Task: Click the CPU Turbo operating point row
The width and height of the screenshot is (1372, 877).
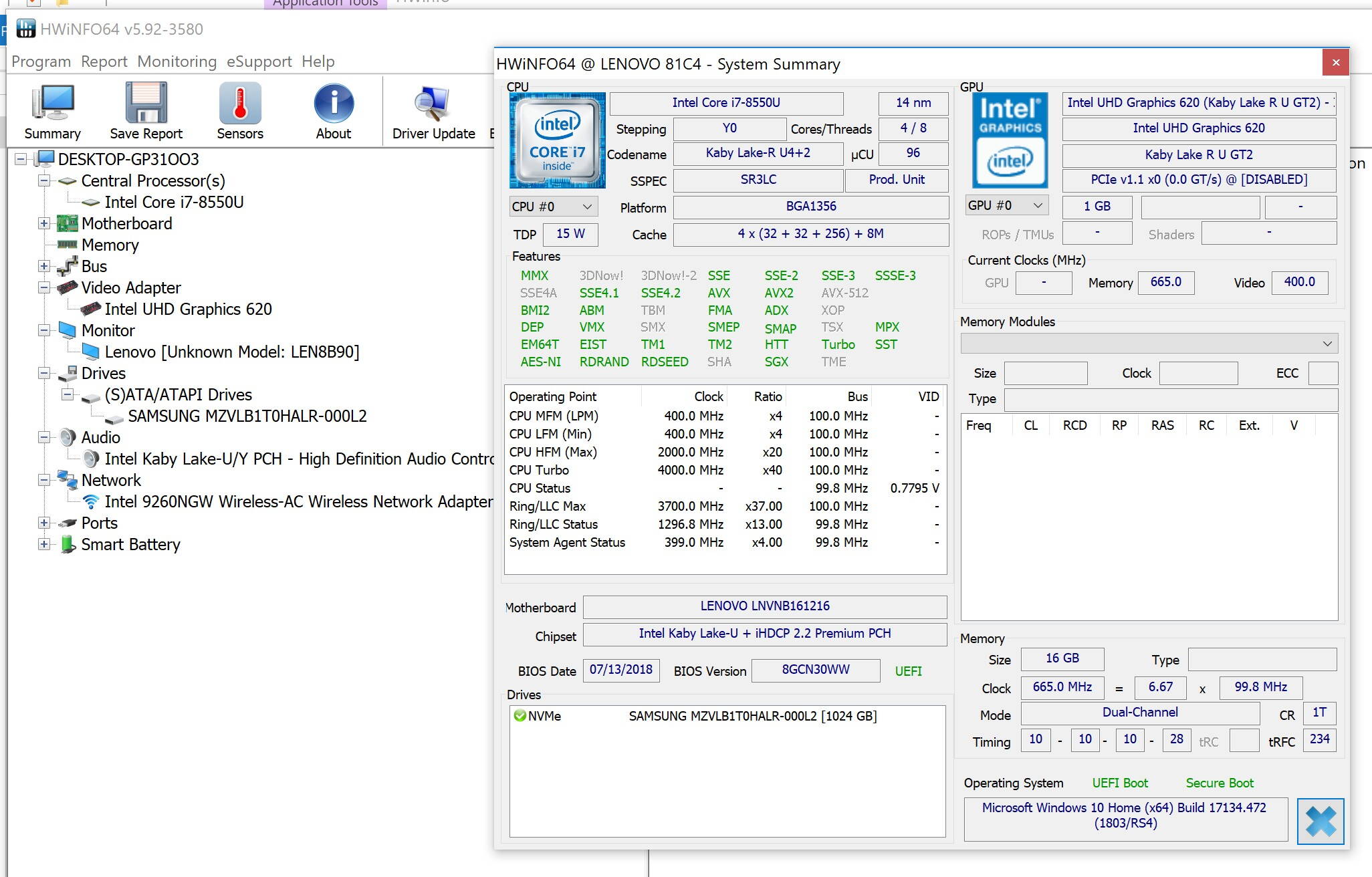Action: click(725, 470)
